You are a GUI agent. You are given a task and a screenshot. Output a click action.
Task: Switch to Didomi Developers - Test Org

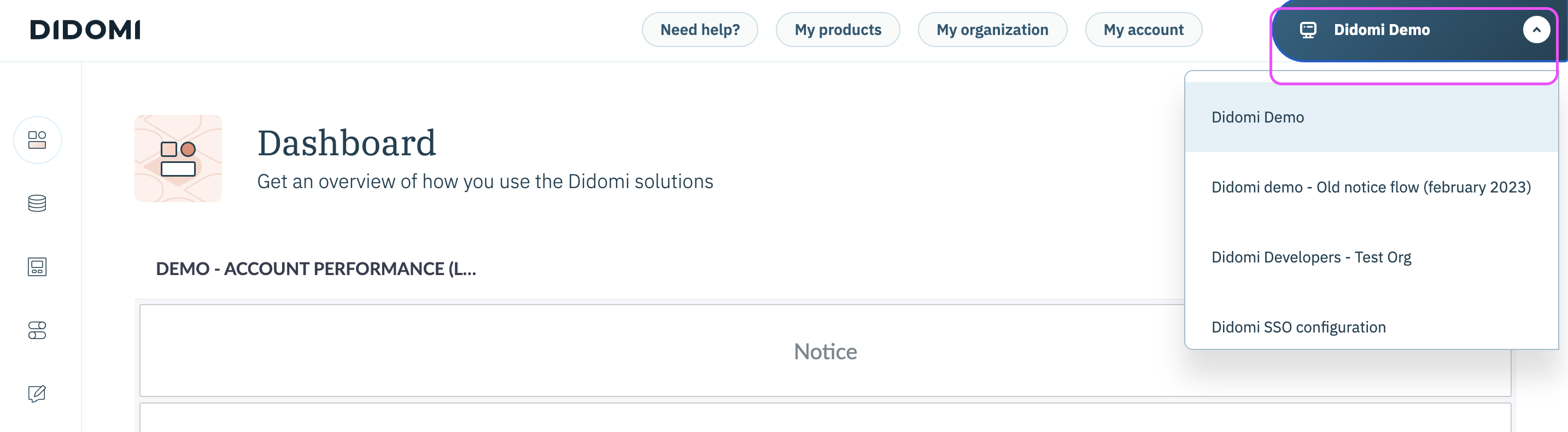[x=1311, y=257]
